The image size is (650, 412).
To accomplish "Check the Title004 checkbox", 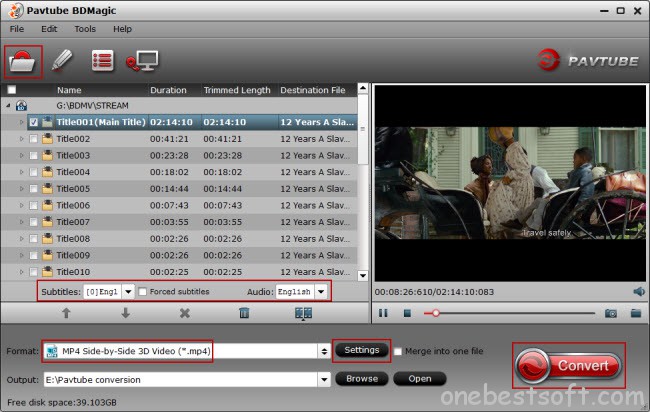I will click(34, 172).
